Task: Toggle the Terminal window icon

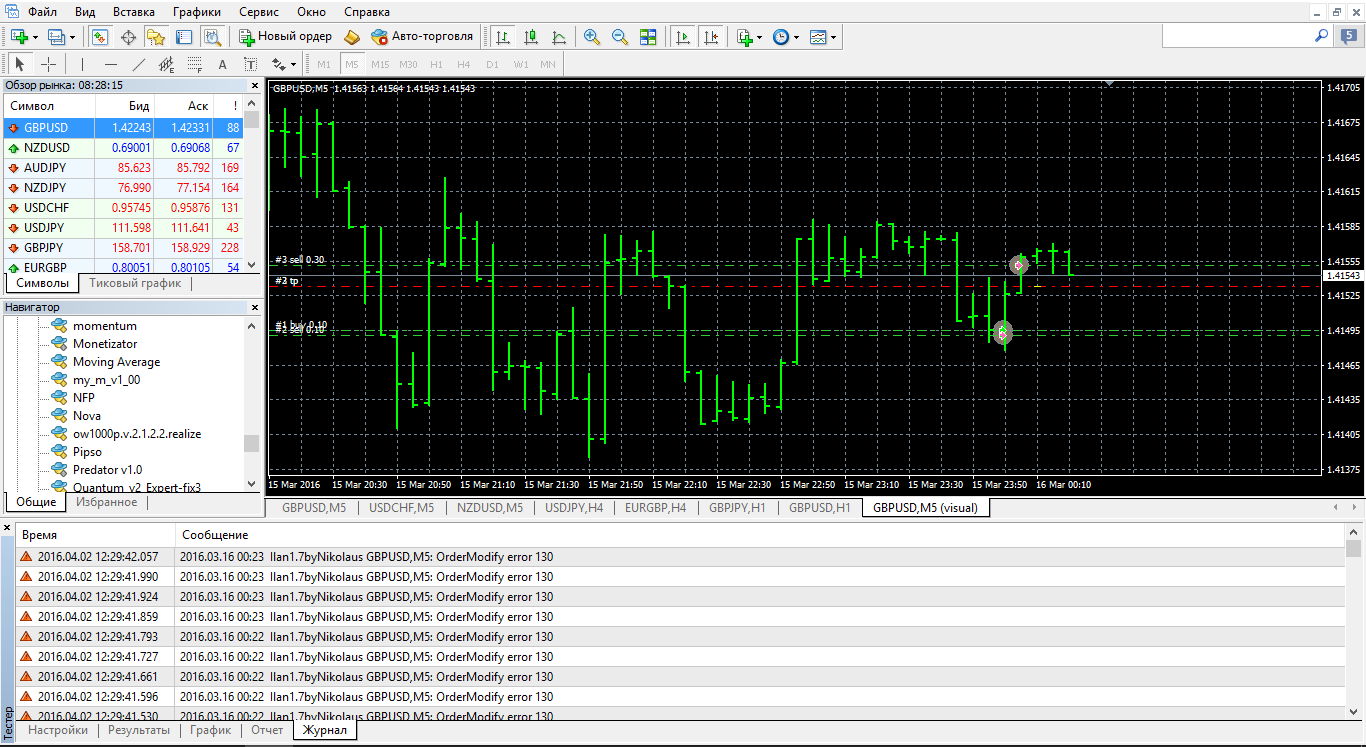Action: click(x=184, y=37)
